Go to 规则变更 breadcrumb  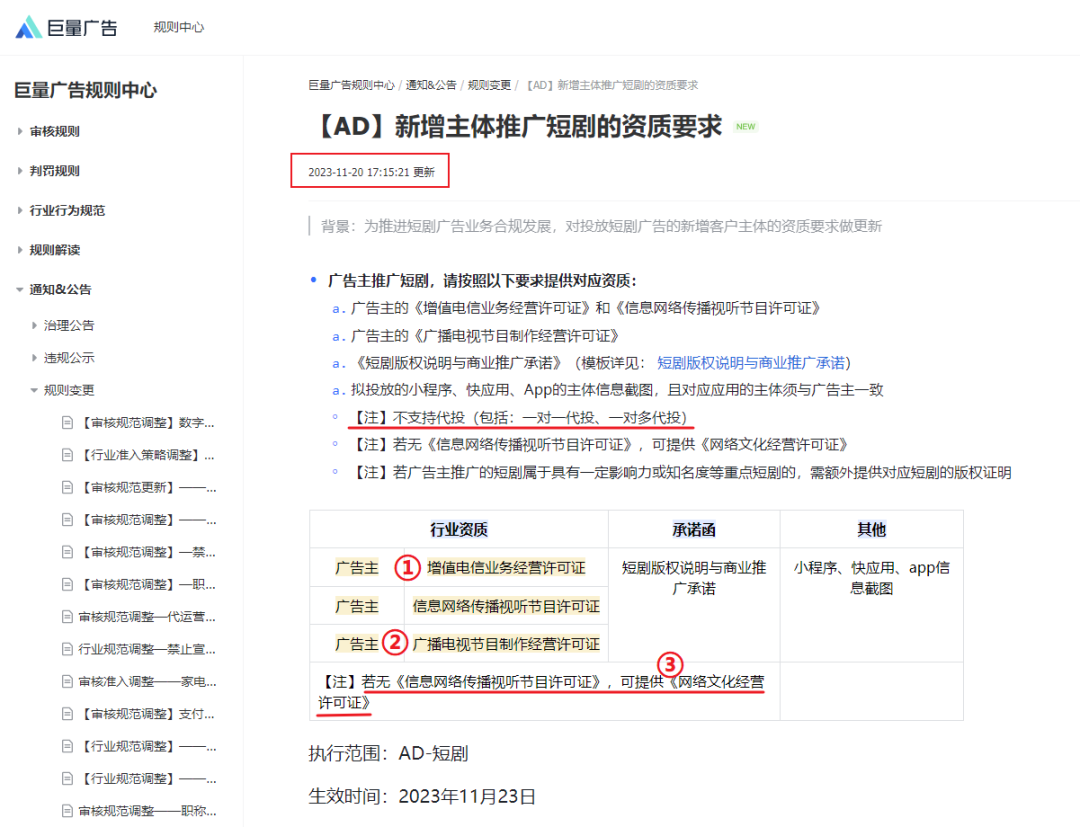click(x=489, y=85)
